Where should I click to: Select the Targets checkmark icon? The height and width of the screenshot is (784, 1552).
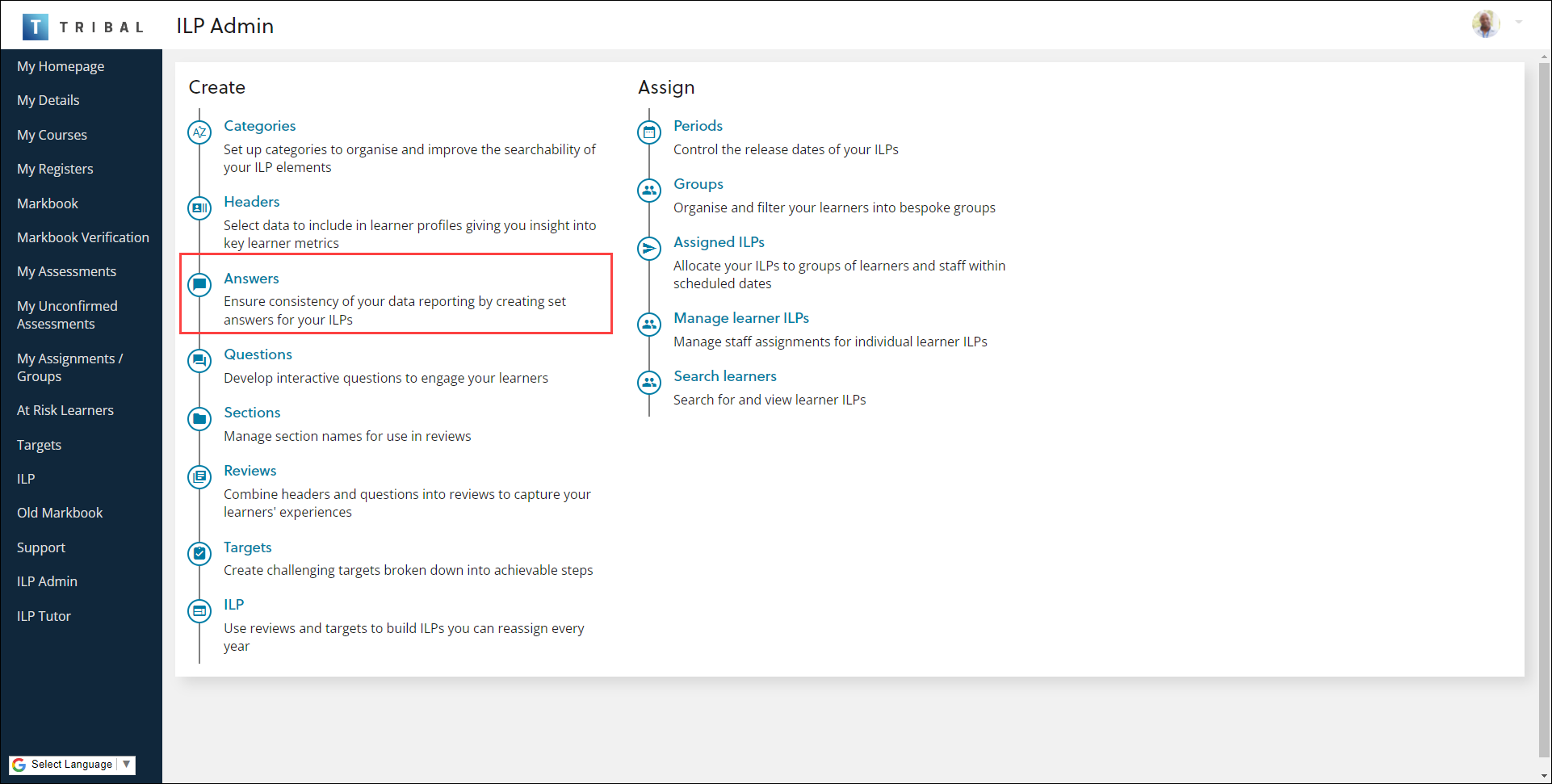tap(199, 554)
